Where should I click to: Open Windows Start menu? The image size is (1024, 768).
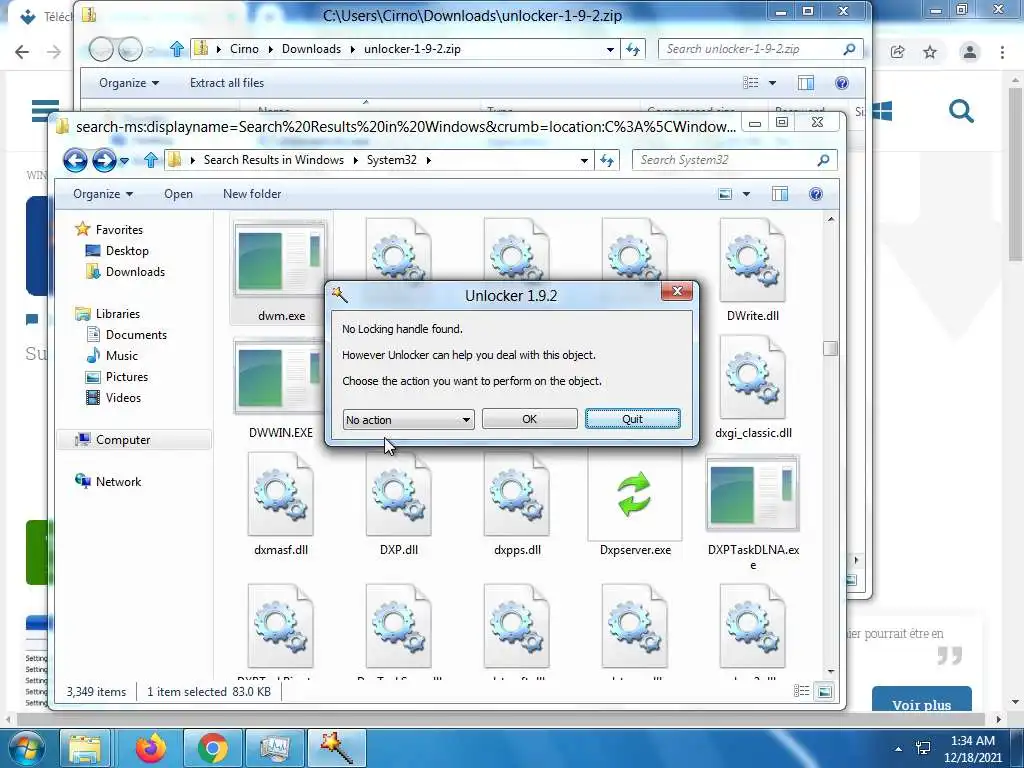click(25, 748)
